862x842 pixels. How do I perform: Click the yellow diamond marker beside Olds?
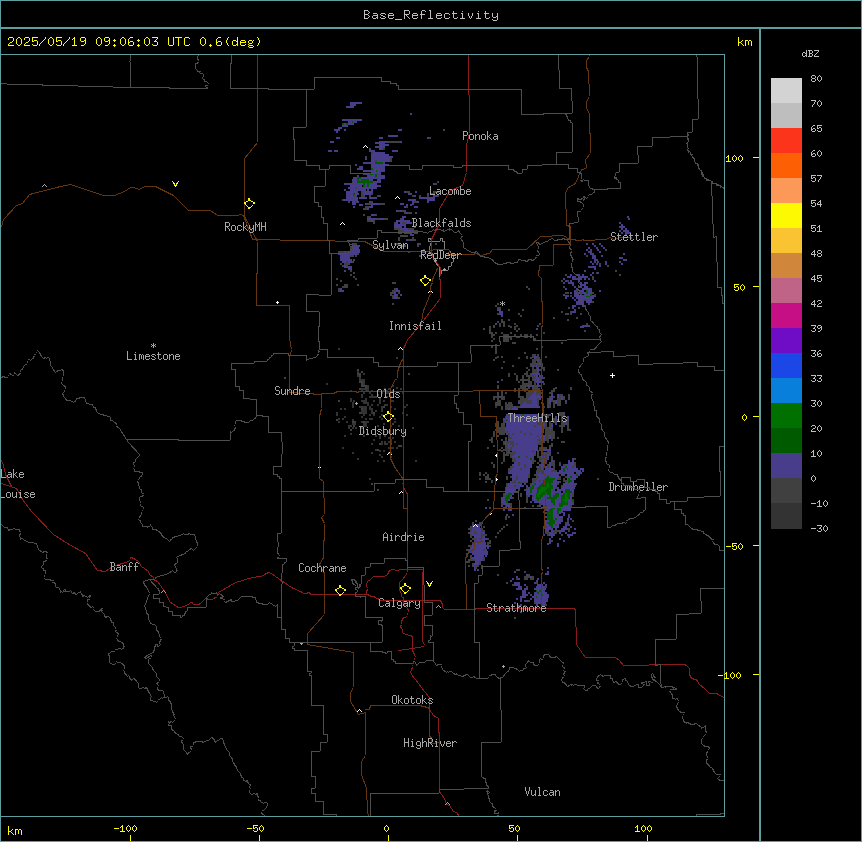point(388,417)
